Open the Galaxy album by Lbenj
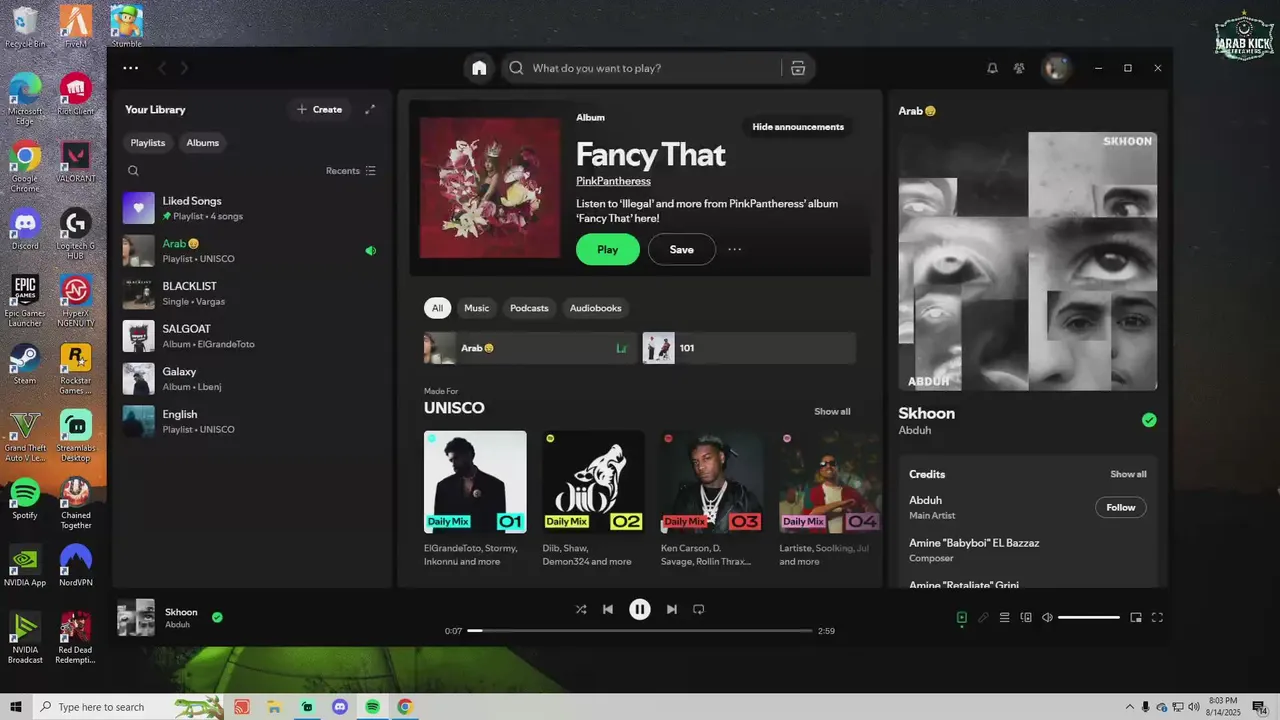 pyautogui.click(x=252, y=379)
